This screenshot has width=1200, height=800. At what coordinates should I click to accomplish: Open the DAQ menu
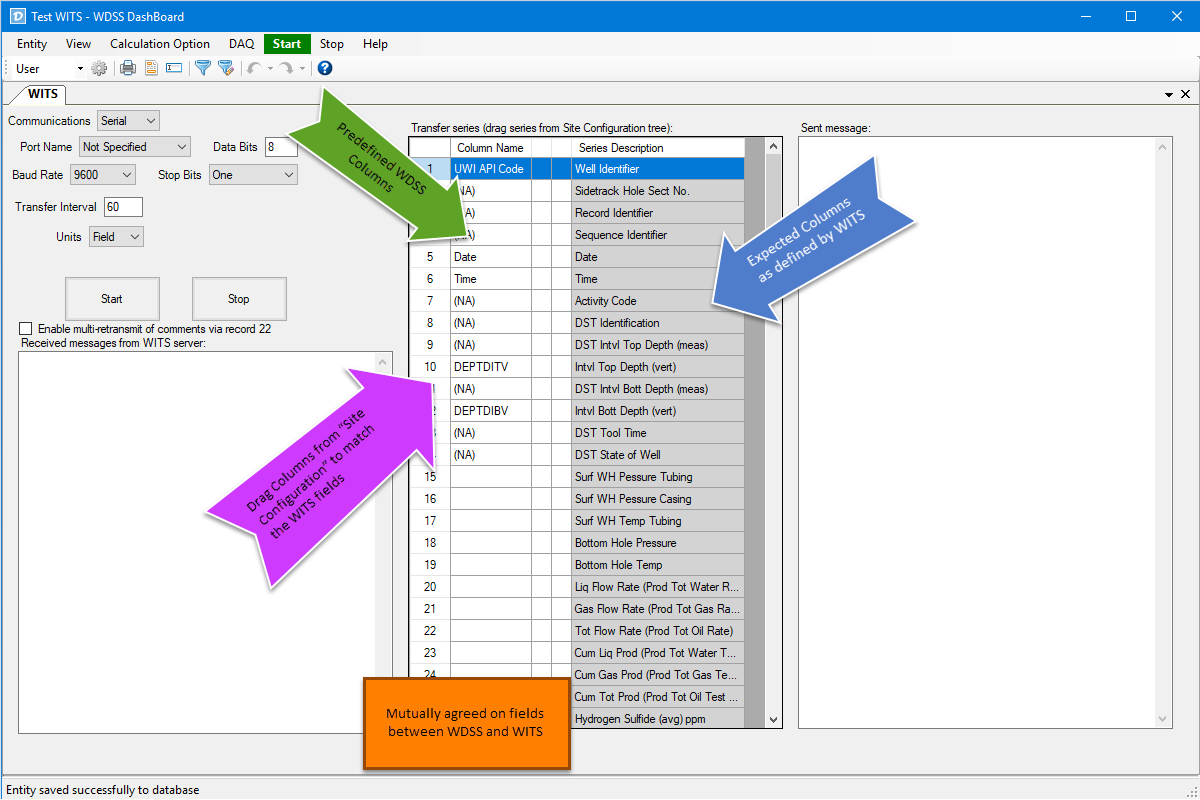pos(241,44)
